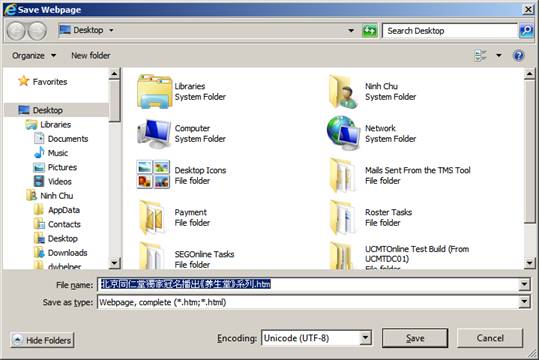Click New folder in the toolbar
539x360 pixels.
point(91,56)
